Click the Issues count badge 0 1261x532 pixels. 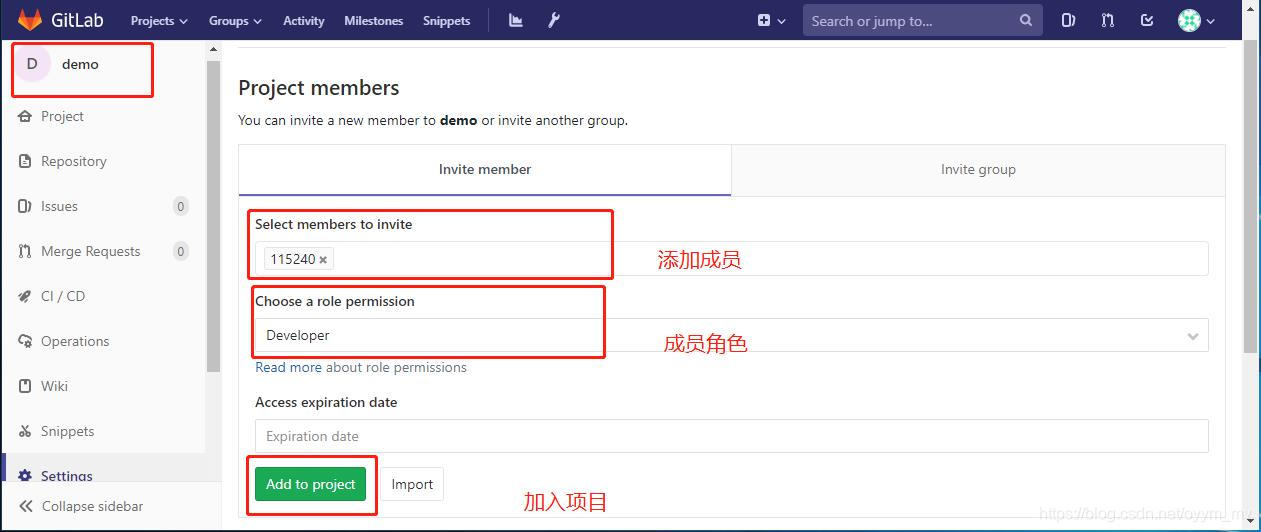(x=181, y=206)
